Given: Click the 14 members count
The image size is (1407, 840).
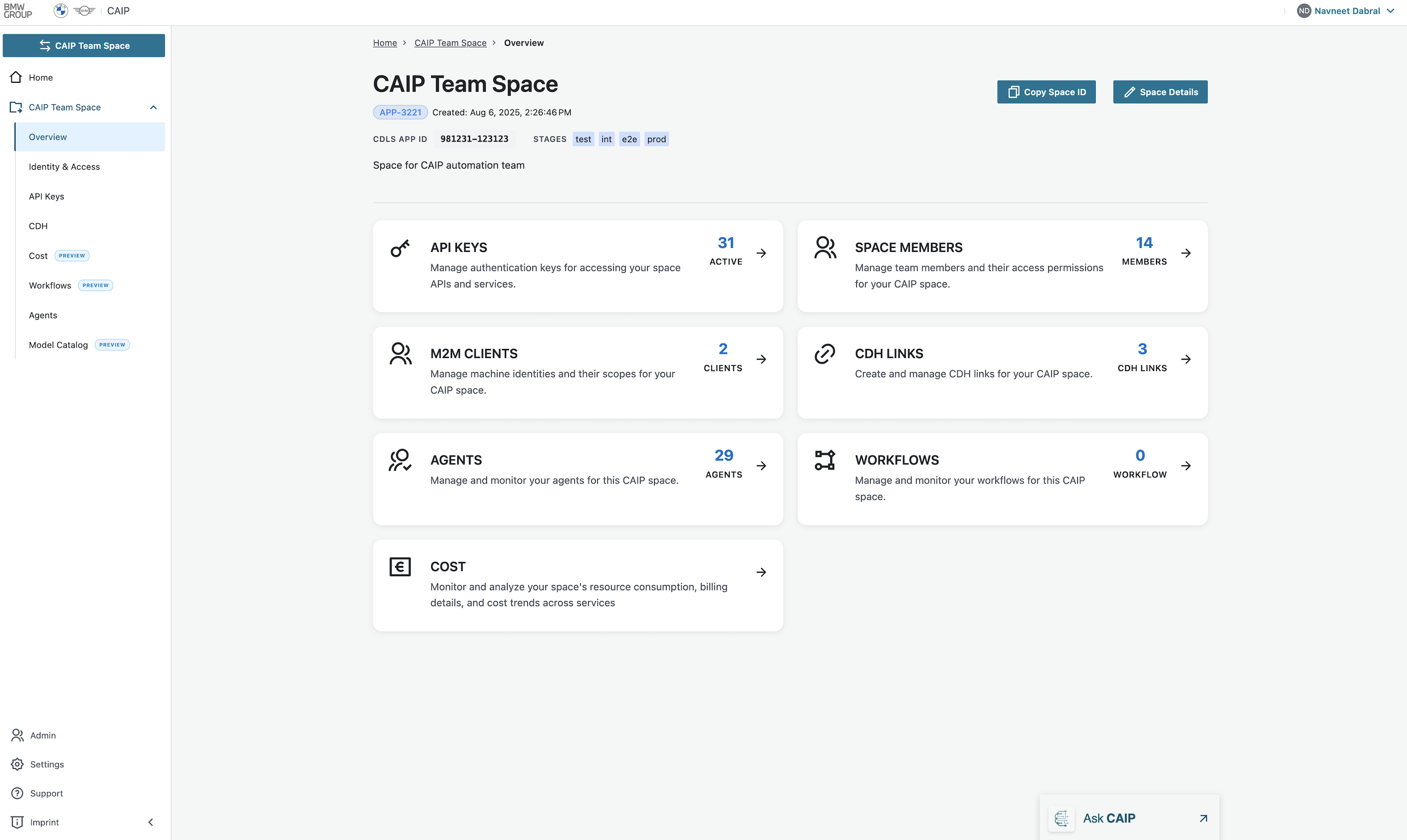Looking at the screenshot, I should pos(1144,243).
